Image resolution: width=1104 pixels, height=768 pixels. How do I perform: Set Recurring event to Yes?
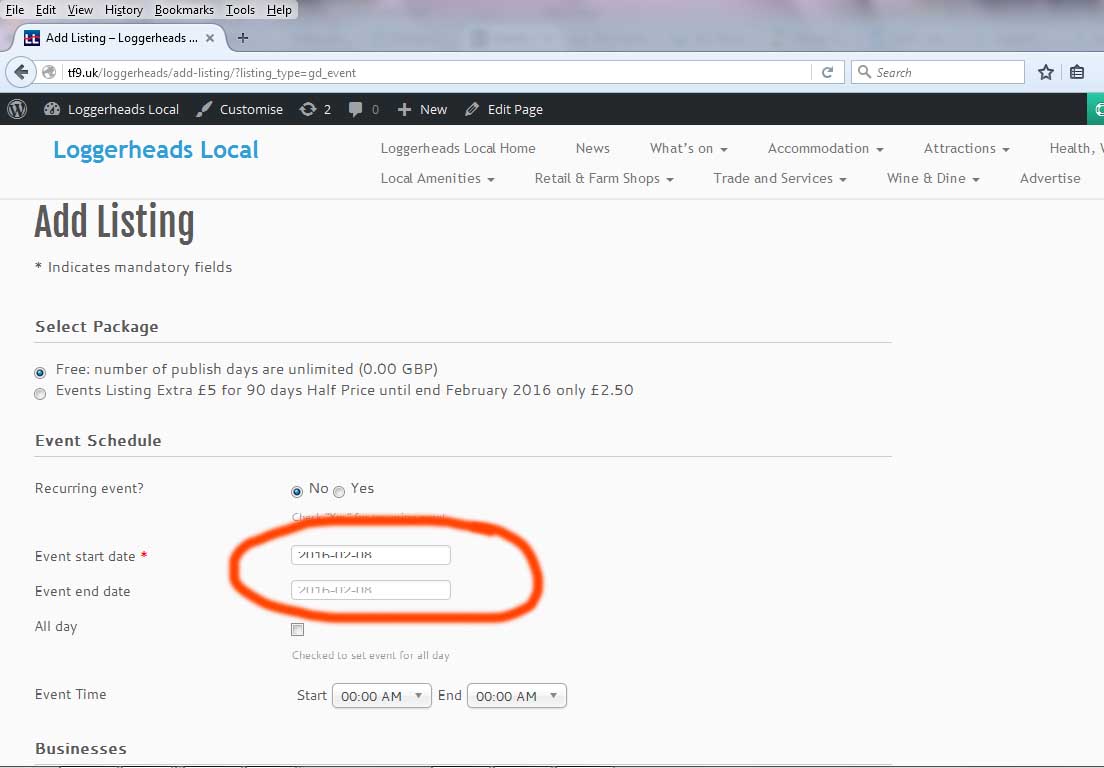[x=339, y=491]
